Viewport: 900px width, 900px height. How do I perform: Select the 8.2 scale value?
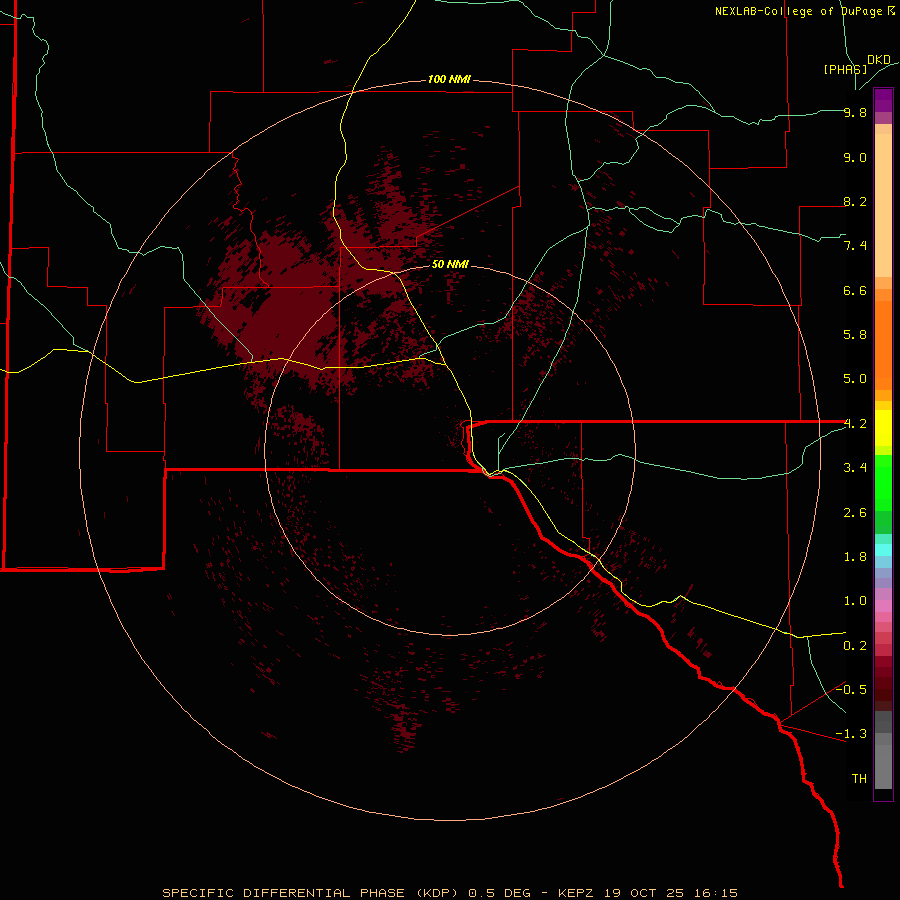[x=855, y=201]
